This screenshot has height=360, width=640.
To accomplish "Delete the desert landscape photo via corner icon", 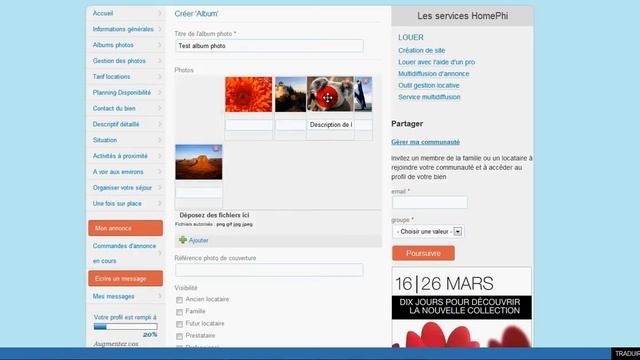I will click(216, 149).
